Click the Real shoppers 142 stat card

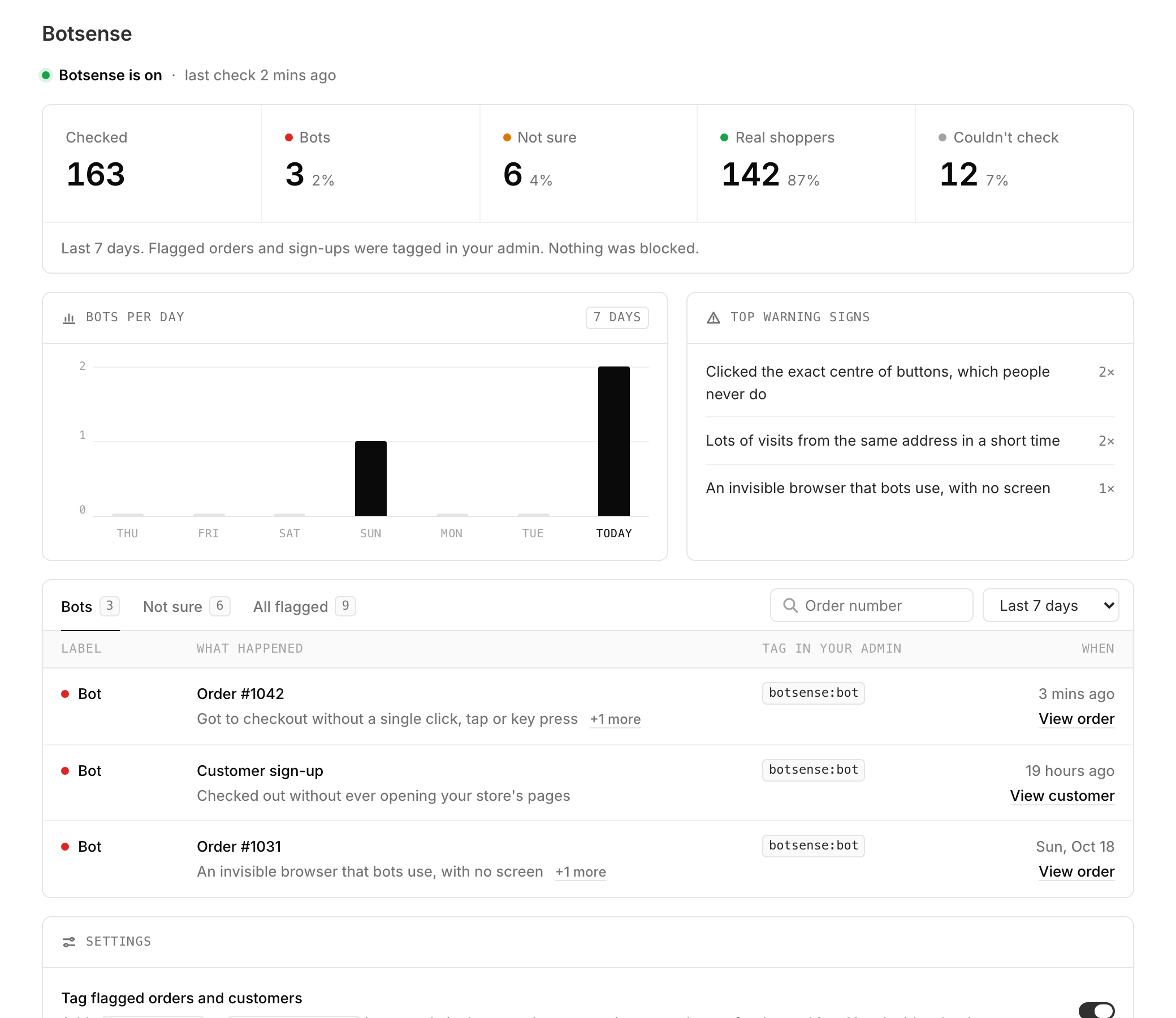[x=806, y=163]
